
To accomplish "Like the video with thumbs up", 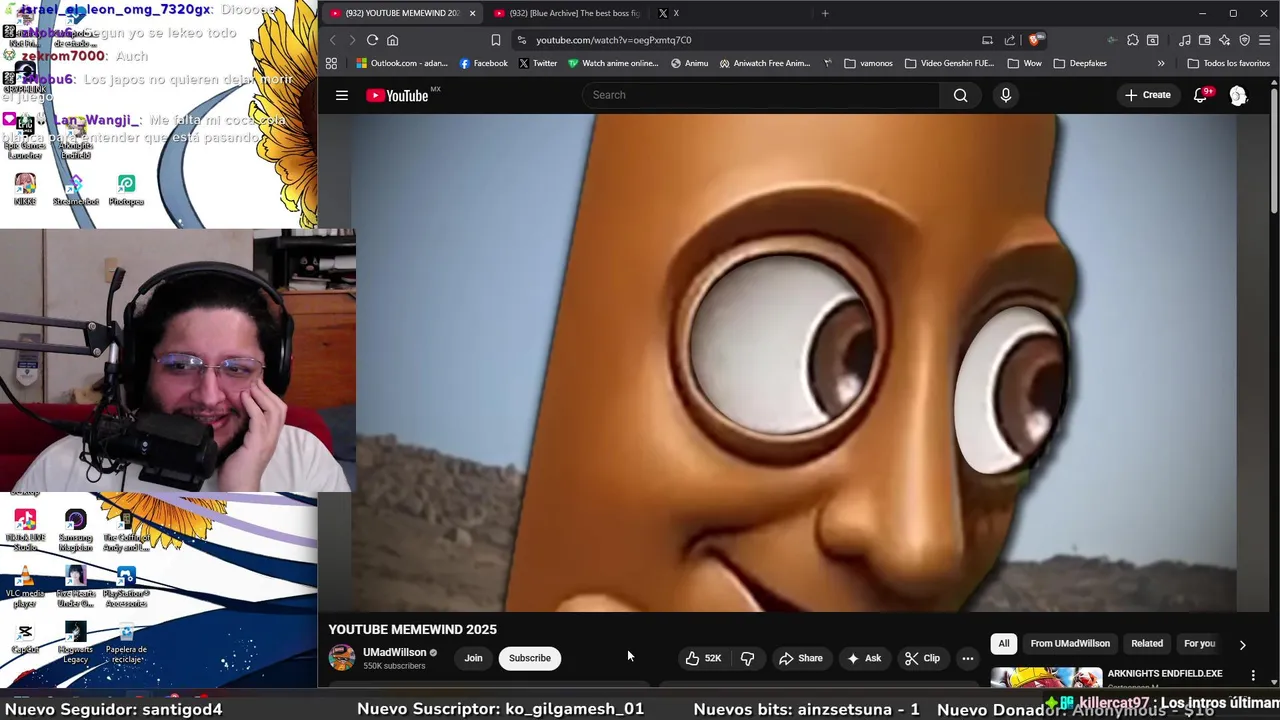I will coord(703,658).
